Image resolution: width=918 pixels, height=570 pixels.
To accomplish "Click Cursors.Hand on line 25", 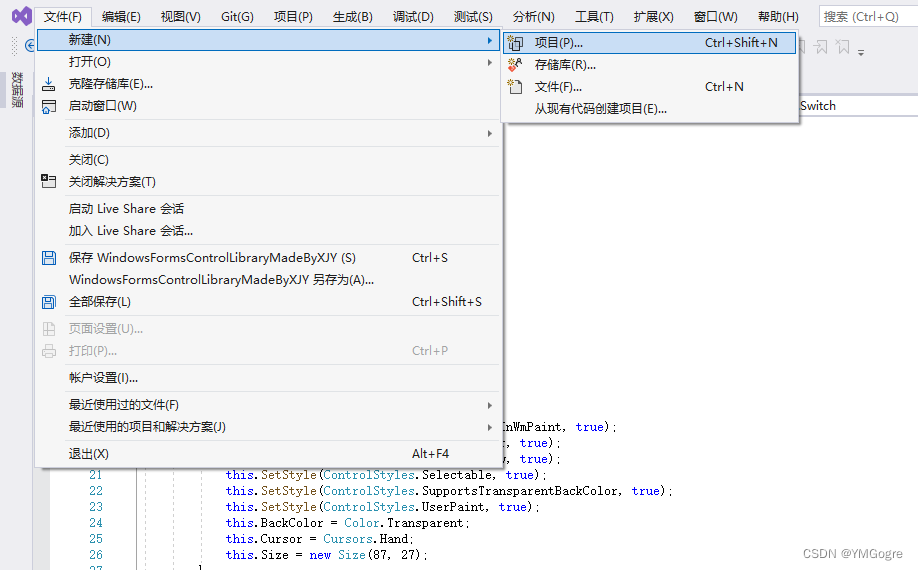I will [x=366, y=538].
